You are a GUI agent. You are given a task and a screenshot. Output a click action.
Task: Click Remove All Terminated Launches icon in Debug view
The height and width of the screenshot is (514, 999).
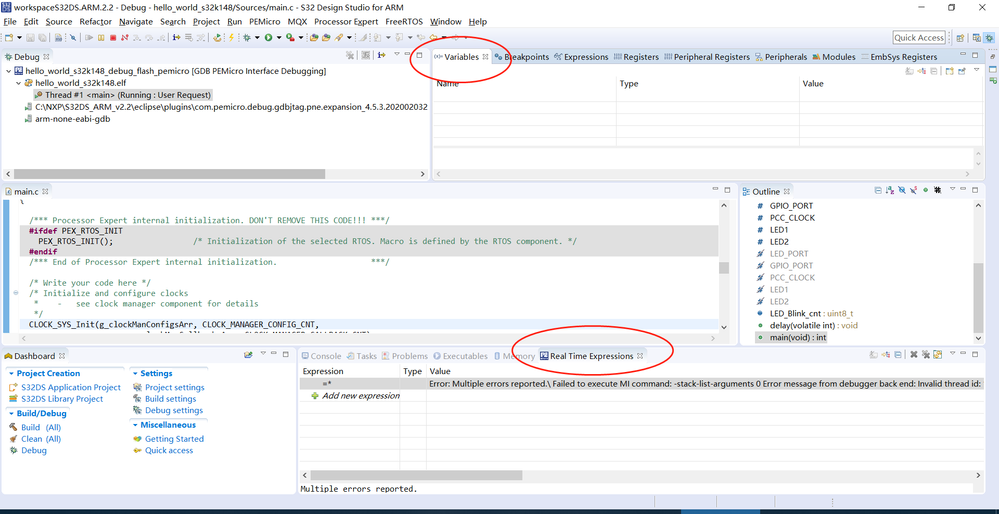pos(349,56)
